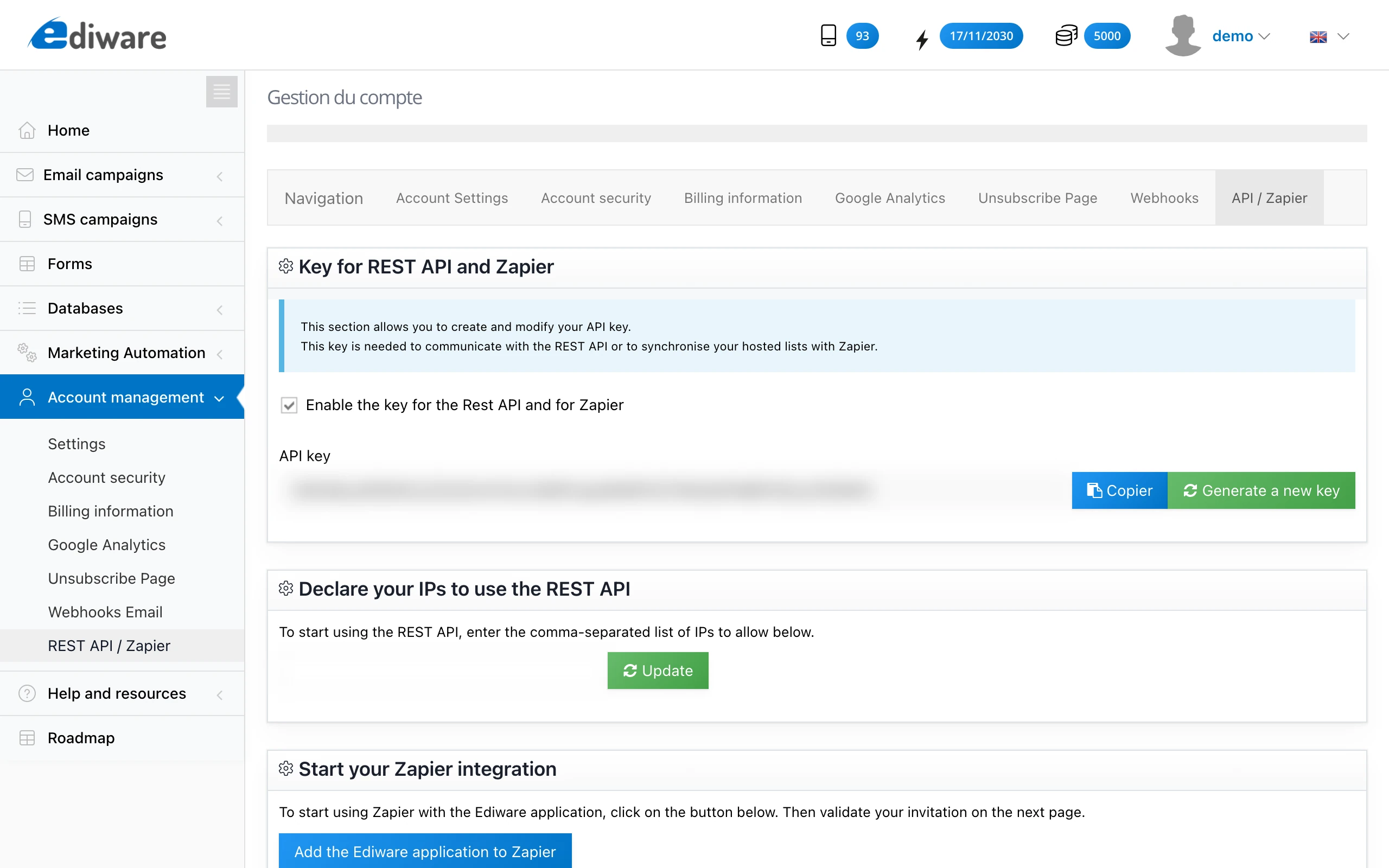The image size is (1389, 868).
Task: Click the database credits icon
Action: 1065,35
